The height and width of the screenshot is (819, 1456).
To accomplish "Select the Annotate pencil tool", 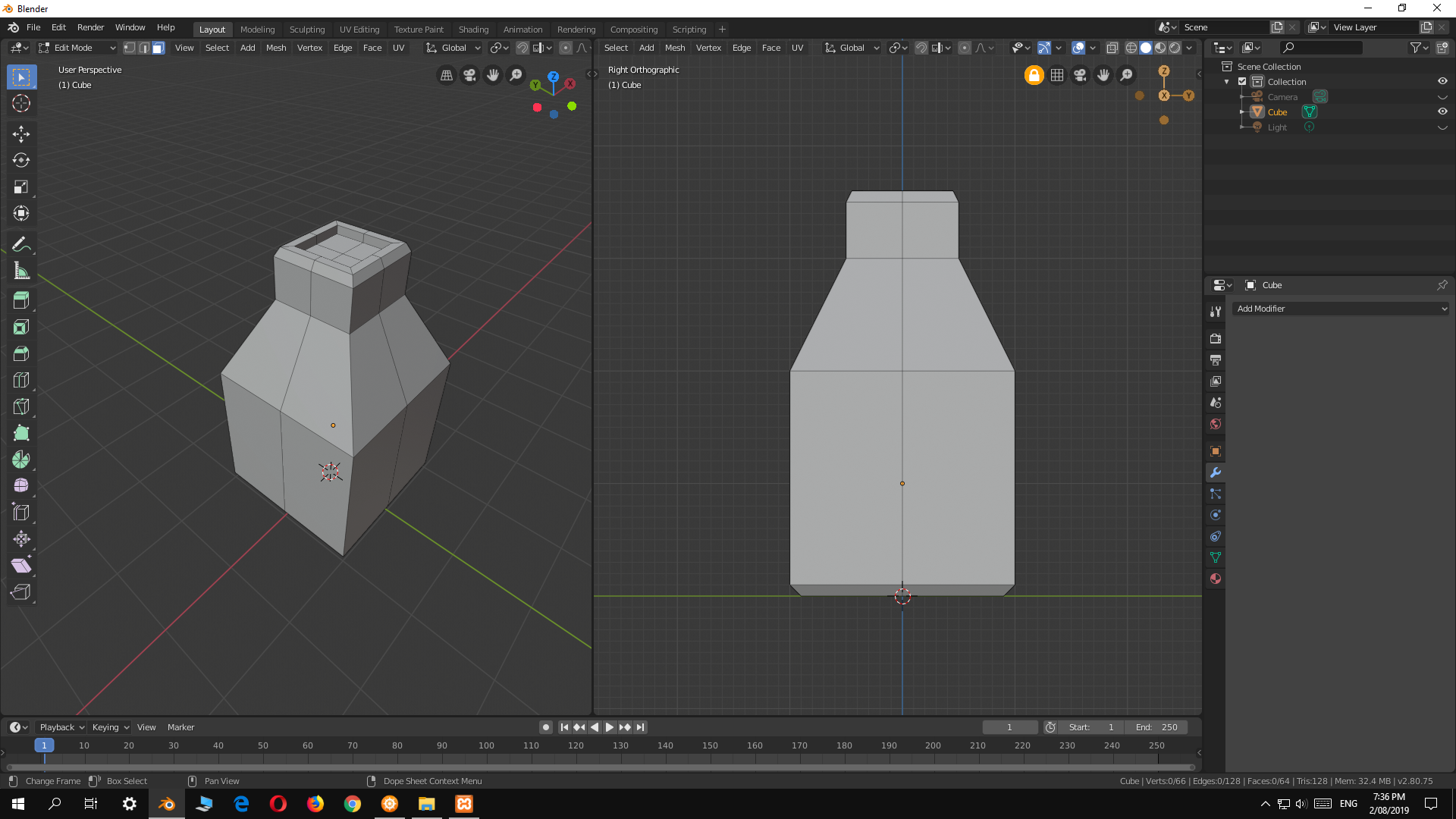I will tap(21, 244).
